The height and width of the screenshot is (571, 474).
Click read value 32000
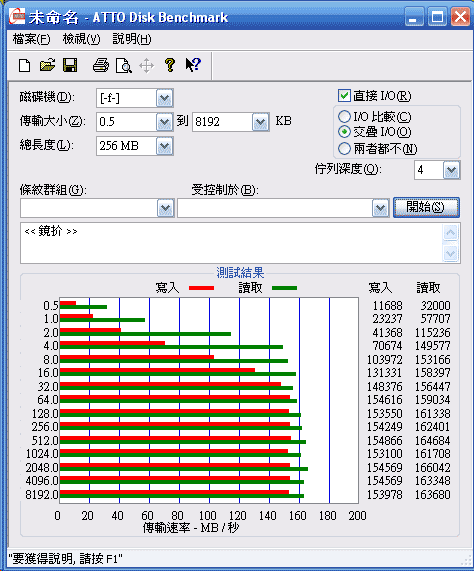click(x=435, y=305)
